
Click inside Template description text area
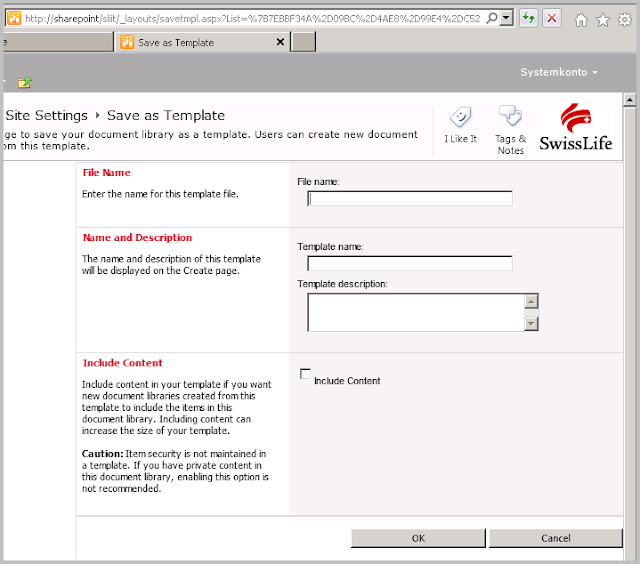(x=416, y=312)
